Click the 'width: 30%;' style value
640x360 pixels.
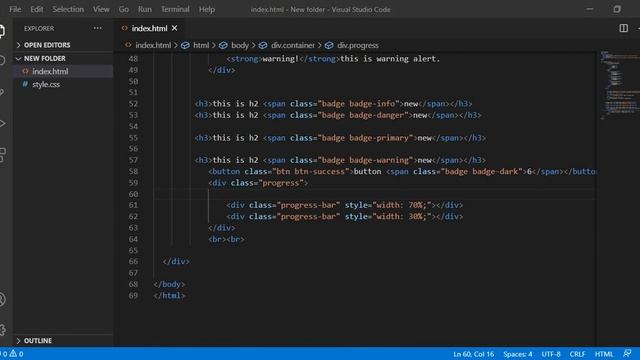pos(402,216)
